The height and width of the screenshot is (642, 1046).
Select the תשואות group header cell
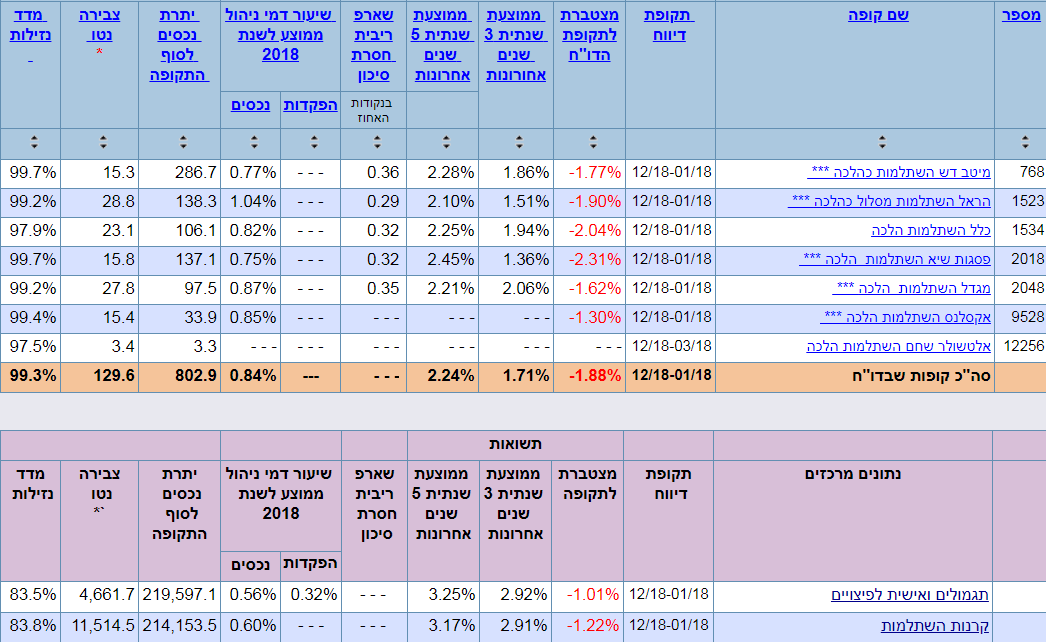516,444
